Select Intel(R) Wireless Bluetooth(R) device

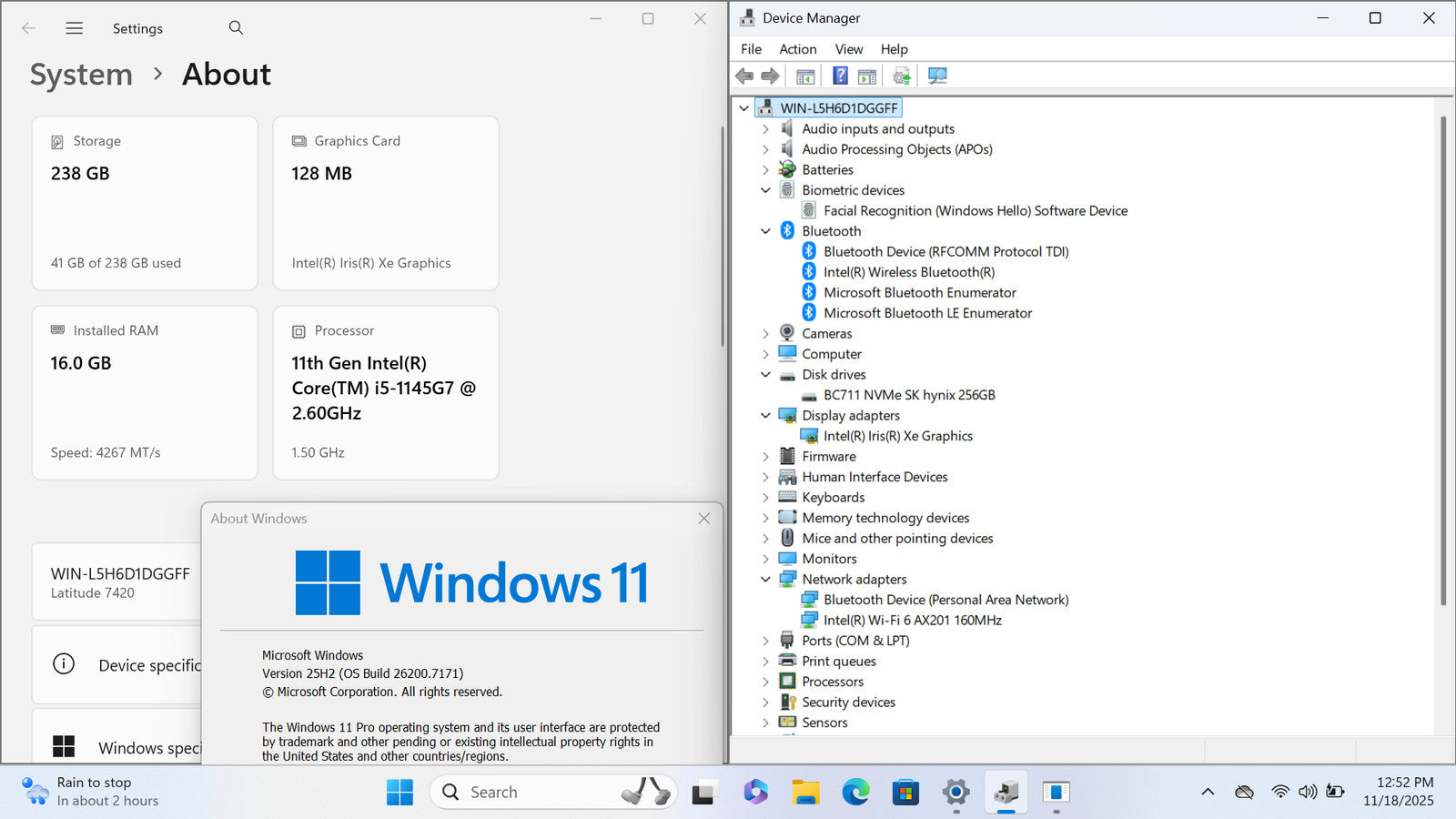coord(908,272)
